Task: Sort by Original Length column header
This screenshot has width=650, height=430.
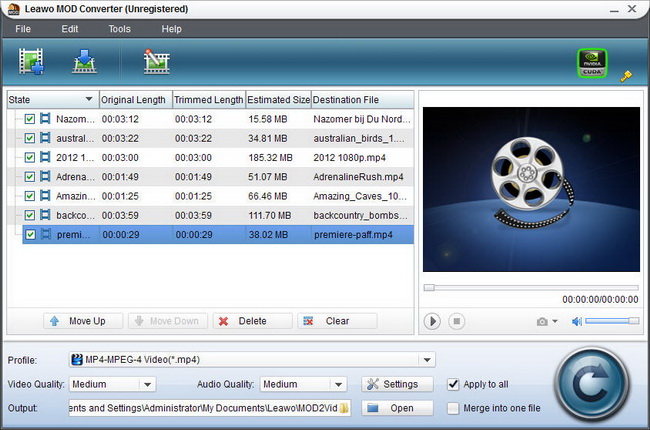Action: (136, 100)
